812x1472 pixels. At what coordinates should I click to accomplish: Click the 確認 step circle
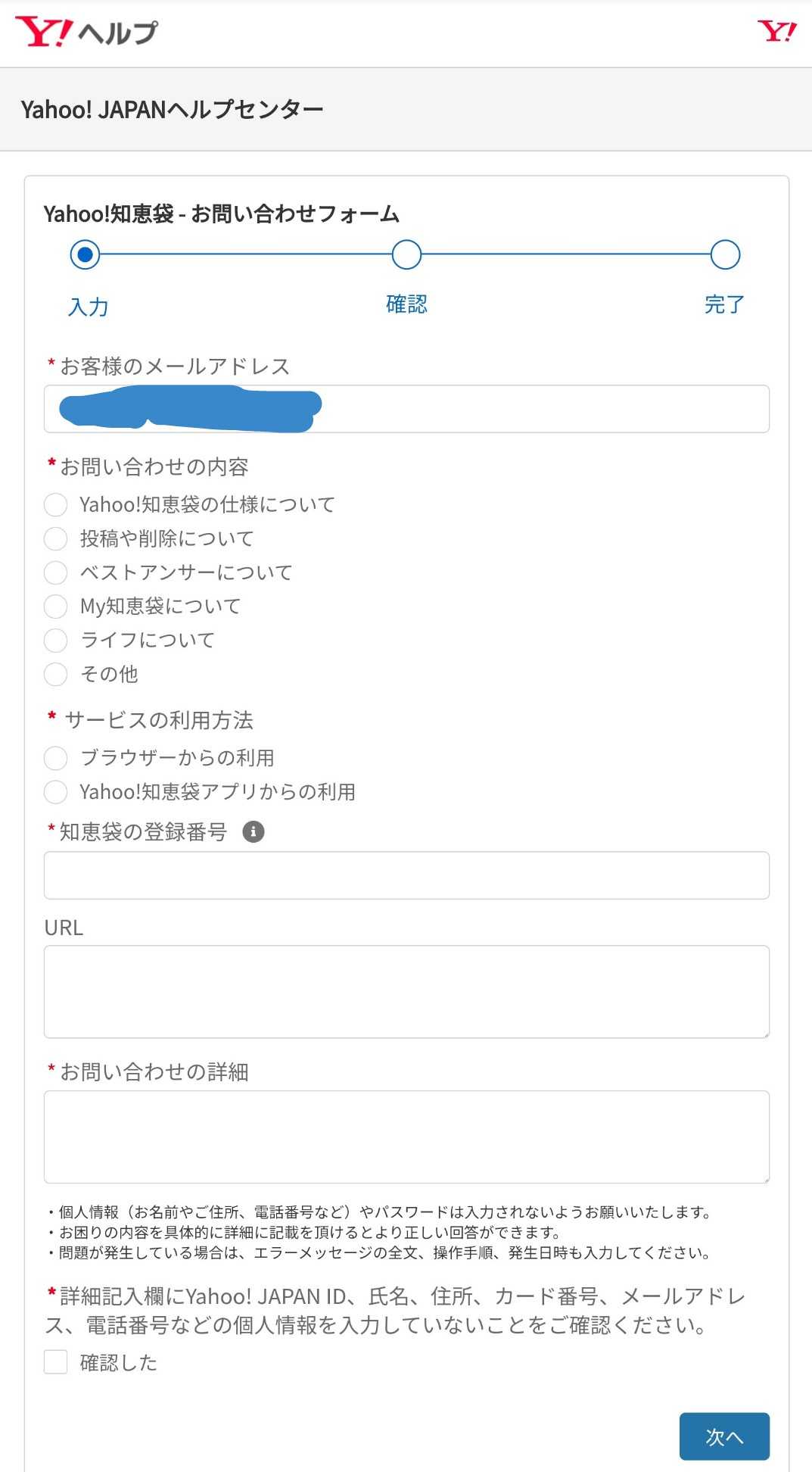click(x=406, y=254)
